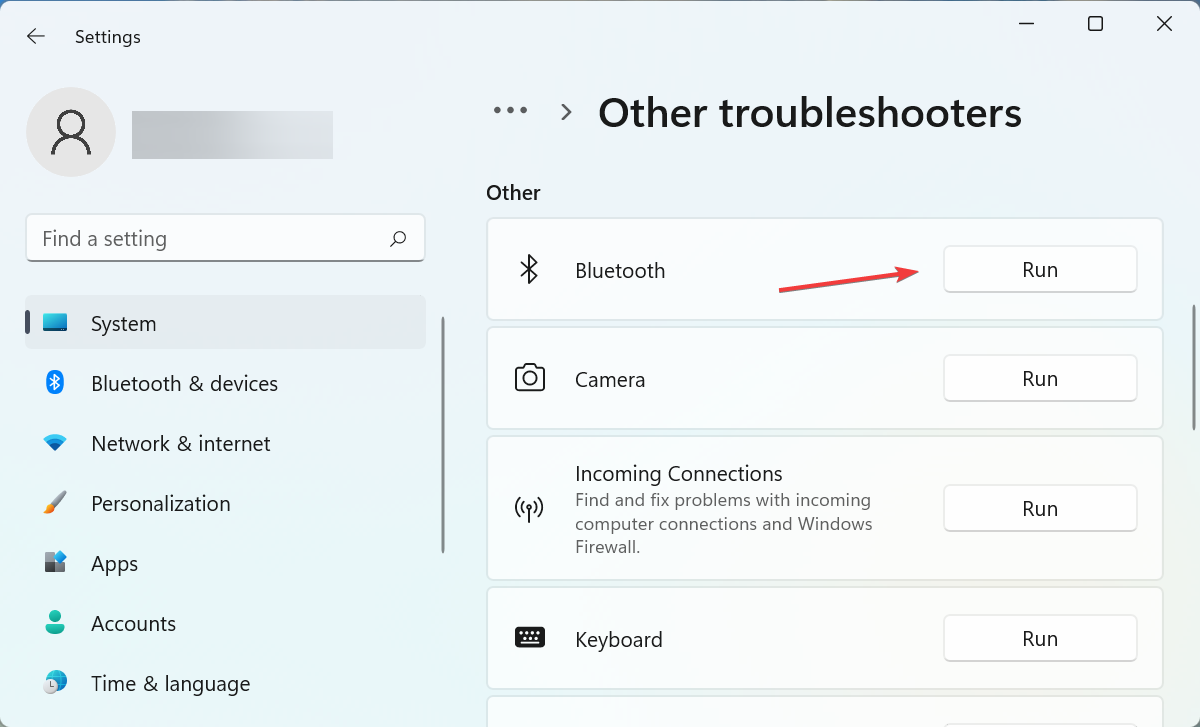Viewport: 1200px width, 727px height.
Task: Click the breadcrumb chevron arrow
Action: click(x=566, y=112)
